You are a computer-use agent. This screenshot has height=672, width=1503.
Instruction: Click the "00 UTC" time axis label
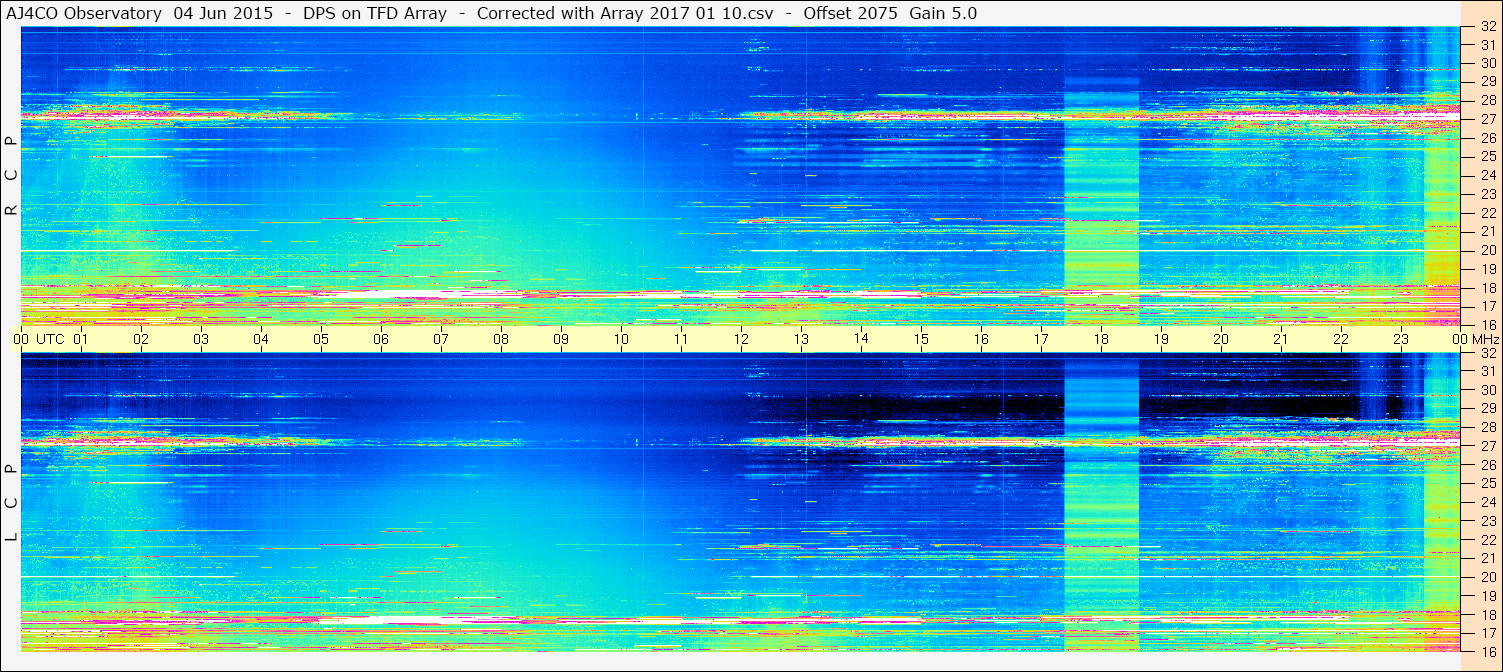(x=39, y=339)
